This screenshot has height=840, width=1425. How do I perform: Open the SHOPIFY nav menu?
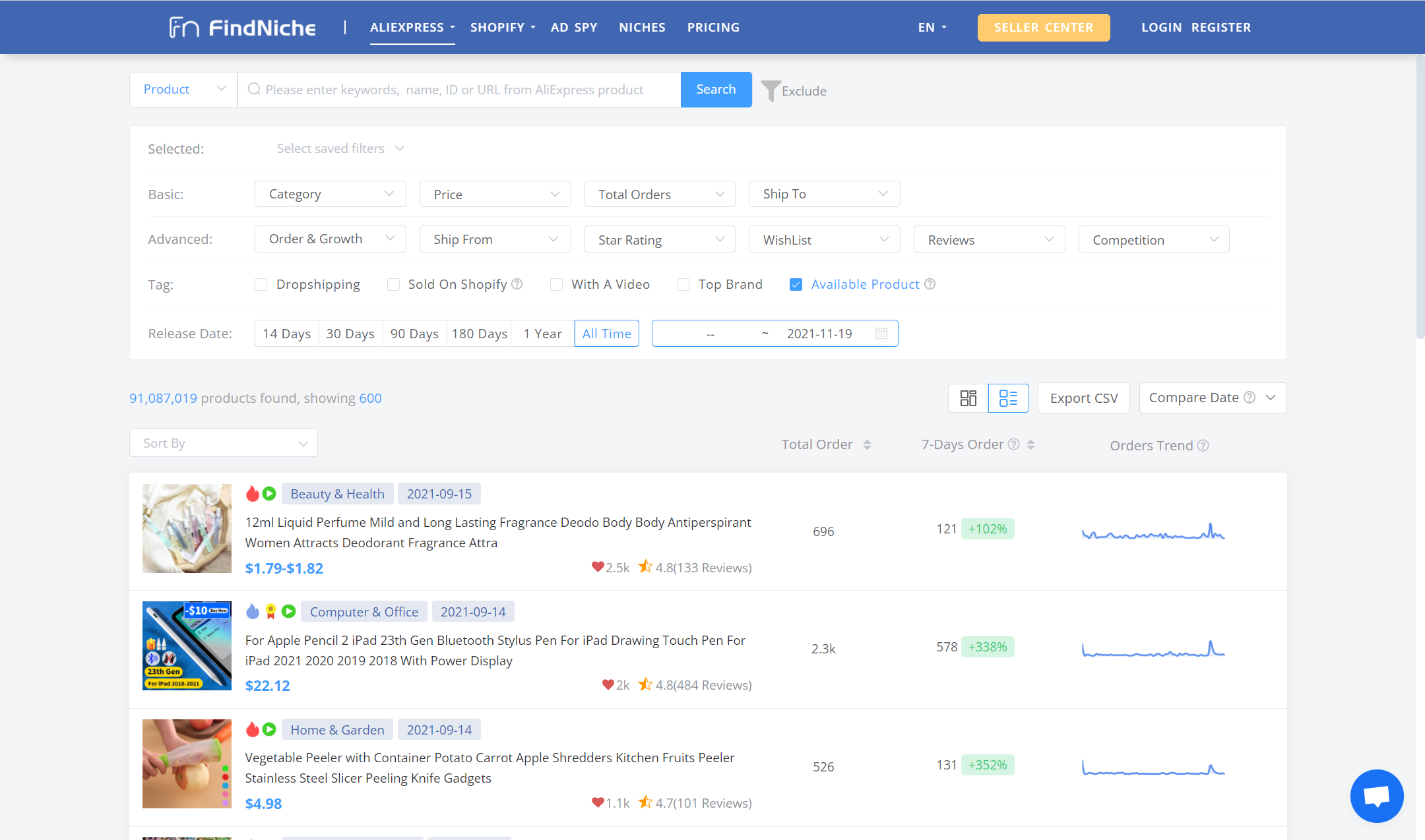pos(503,28)
